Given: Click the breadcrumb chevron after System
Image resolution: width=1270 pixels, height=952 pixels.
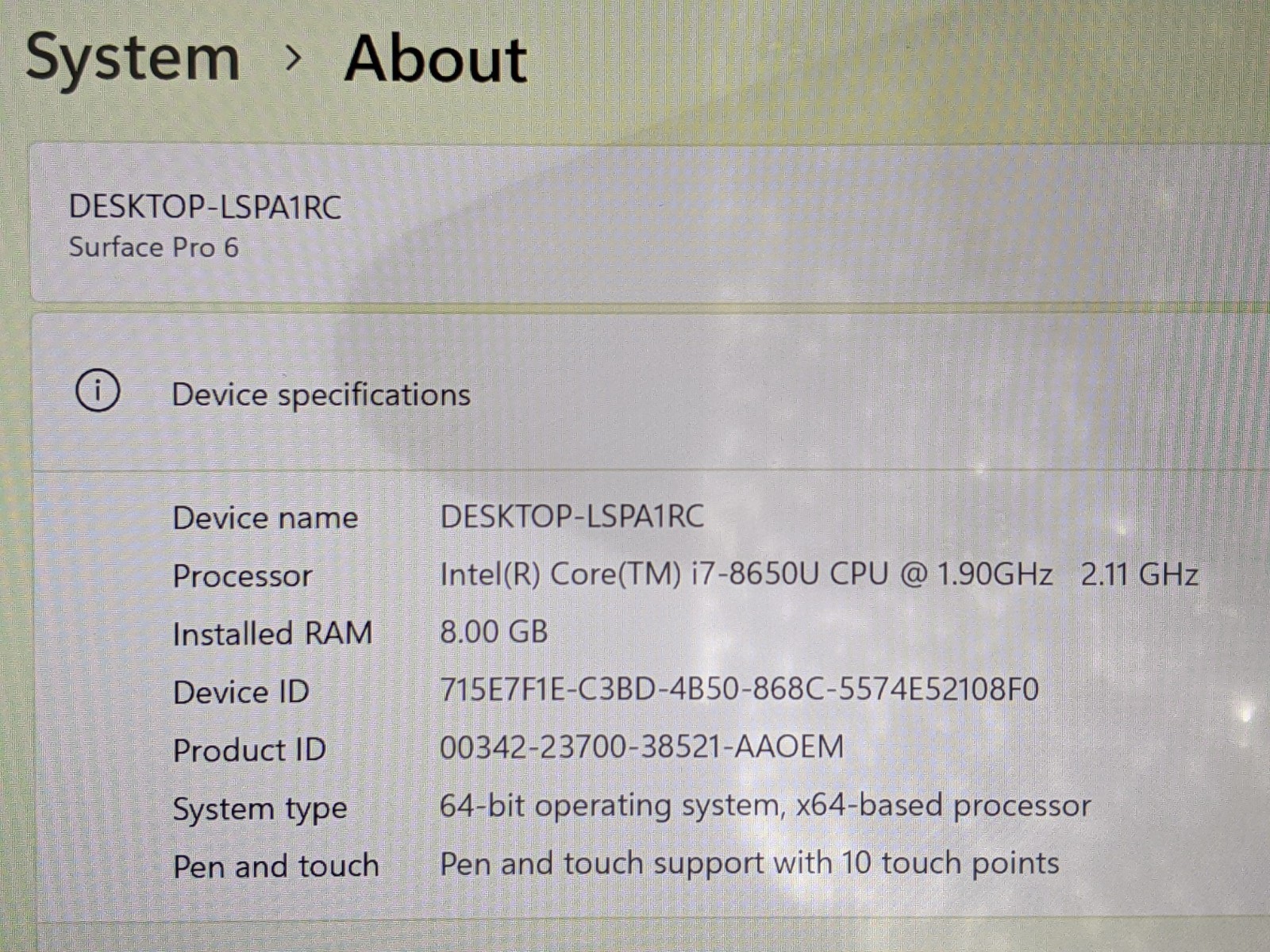Looking at the screenshot, I should coord(294,58).
